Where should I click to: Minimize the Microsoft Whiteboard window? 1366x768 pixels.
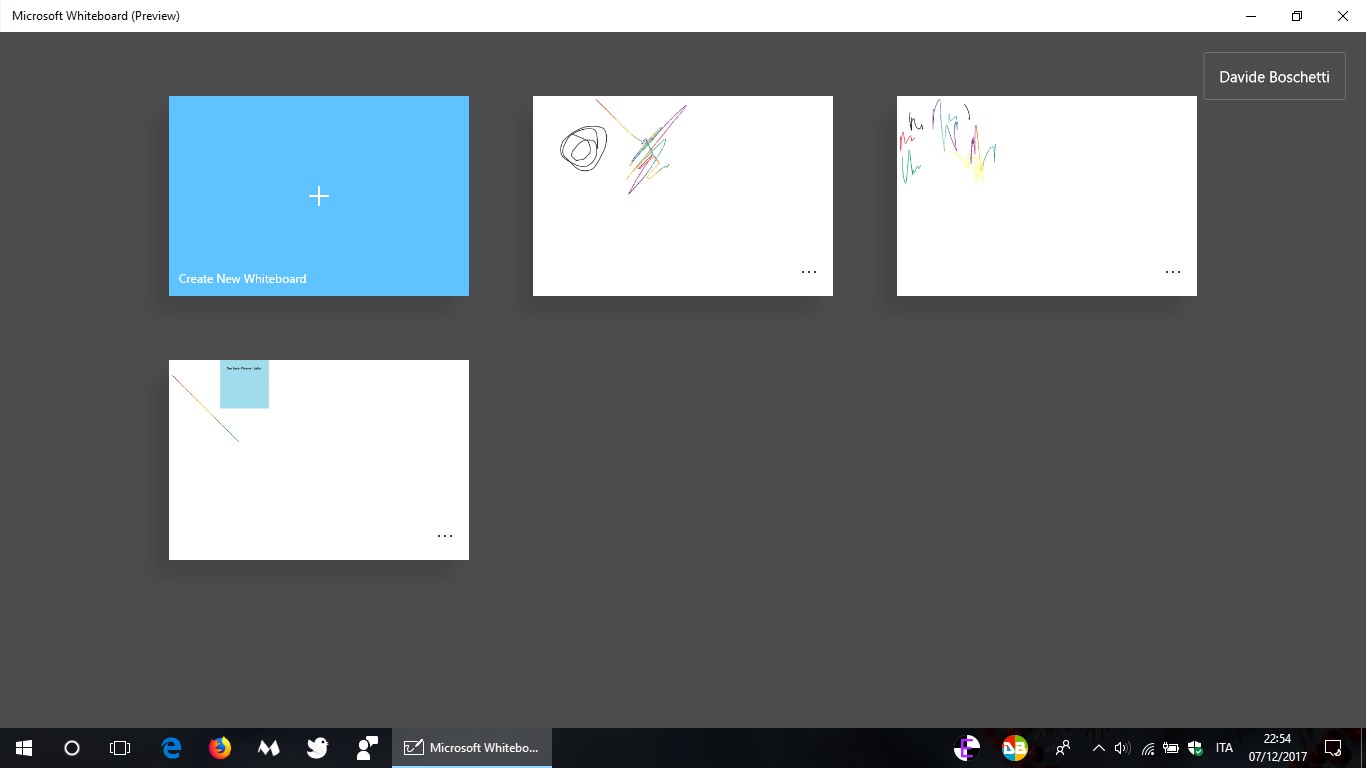point(1251,16)
